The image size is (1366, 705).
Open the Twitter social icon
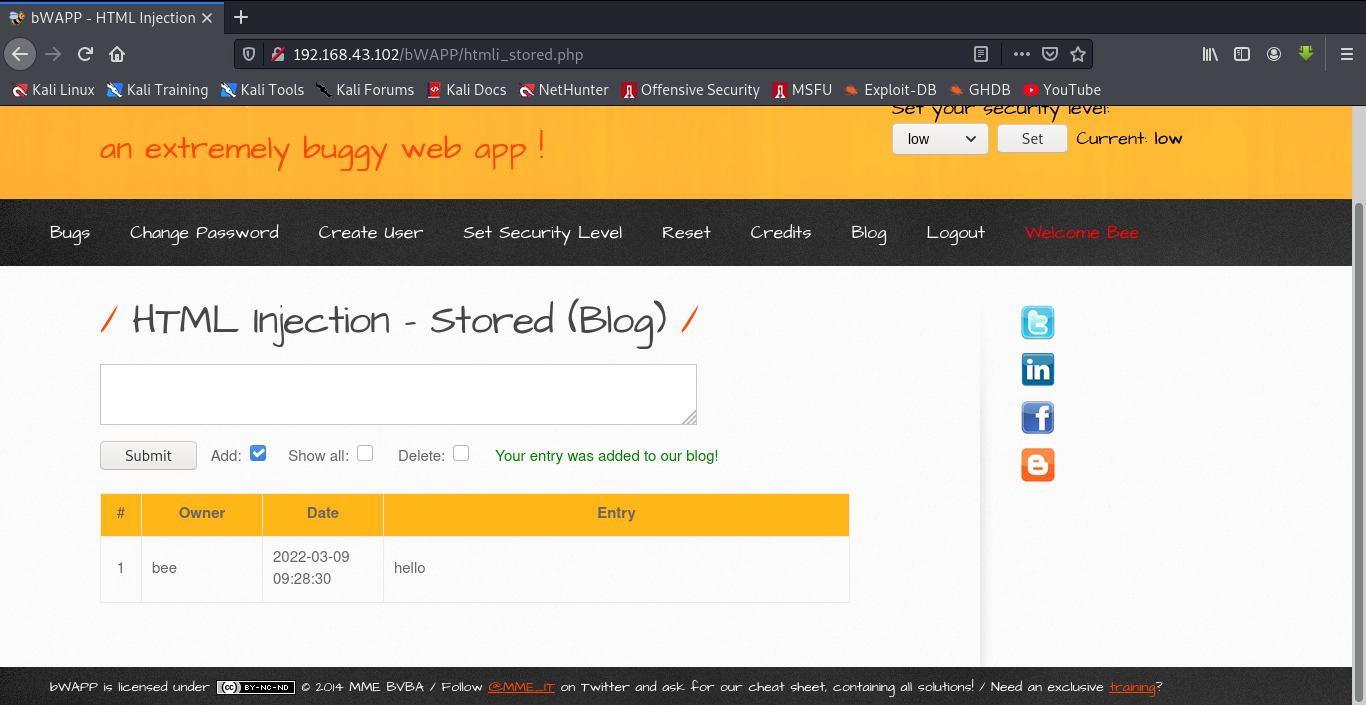pos(1038,323)
